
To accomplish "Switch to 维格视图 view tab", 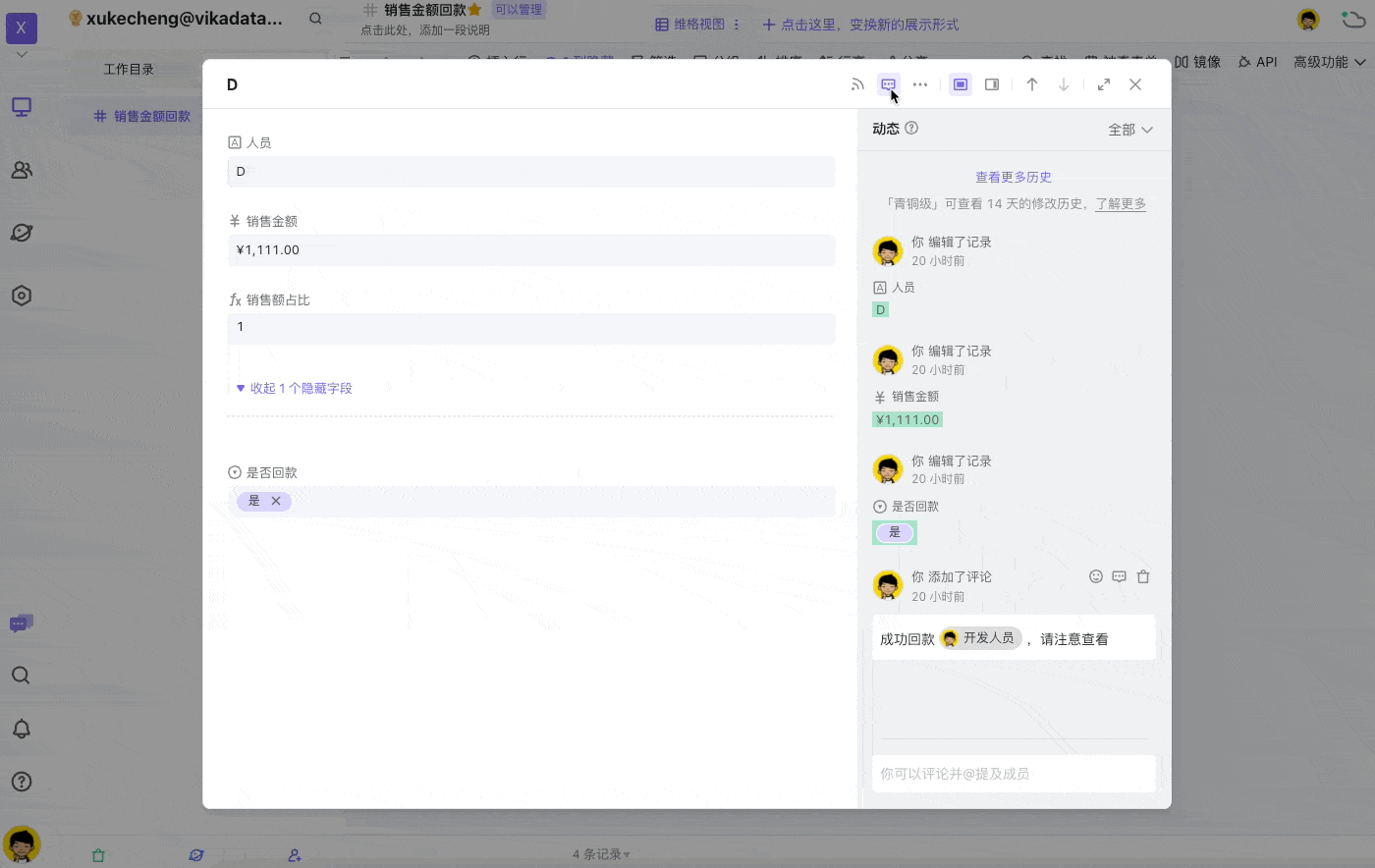I will 695,24.
